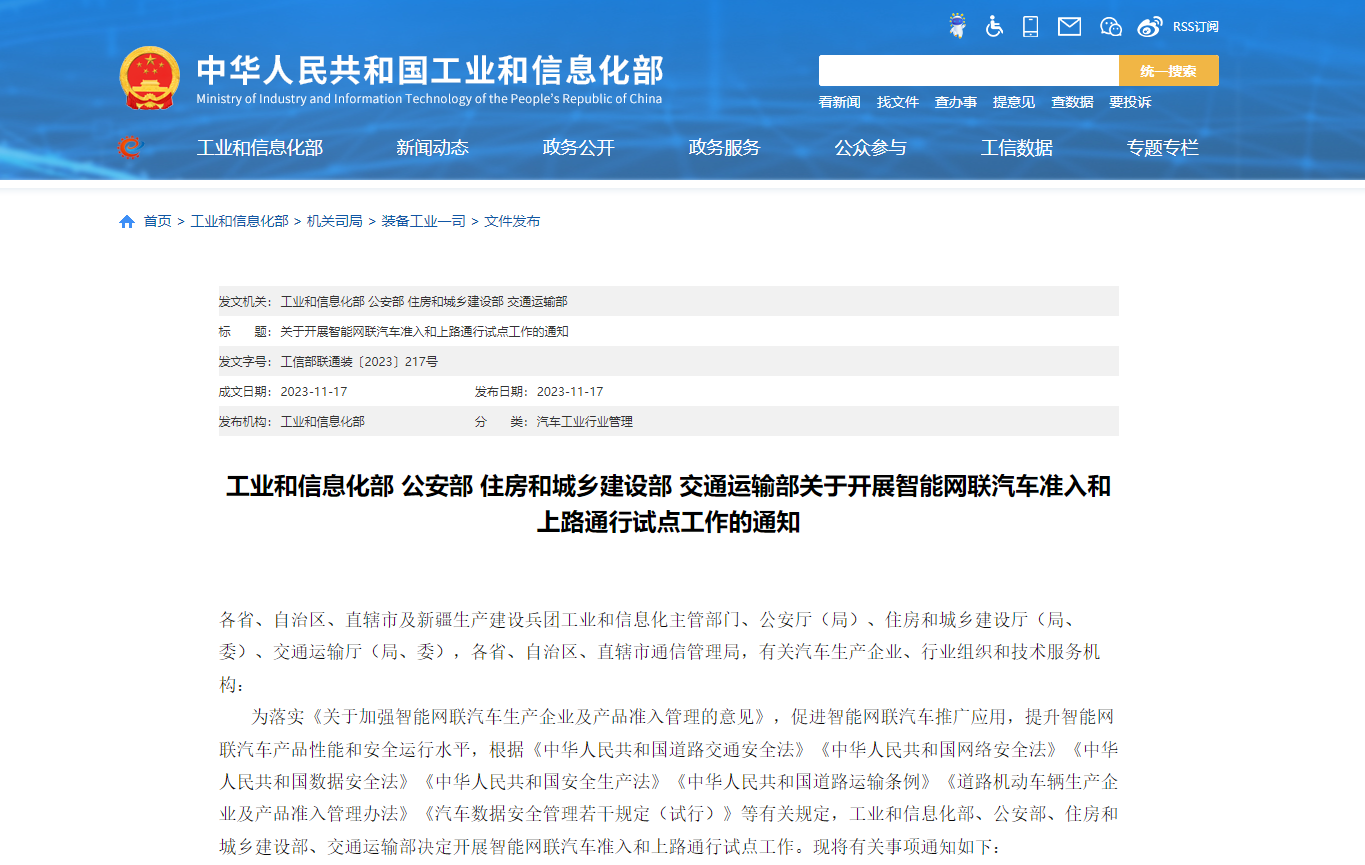1365x865 pixels.
Task: Click the envelope mail icon
Action: [1070, 26]
